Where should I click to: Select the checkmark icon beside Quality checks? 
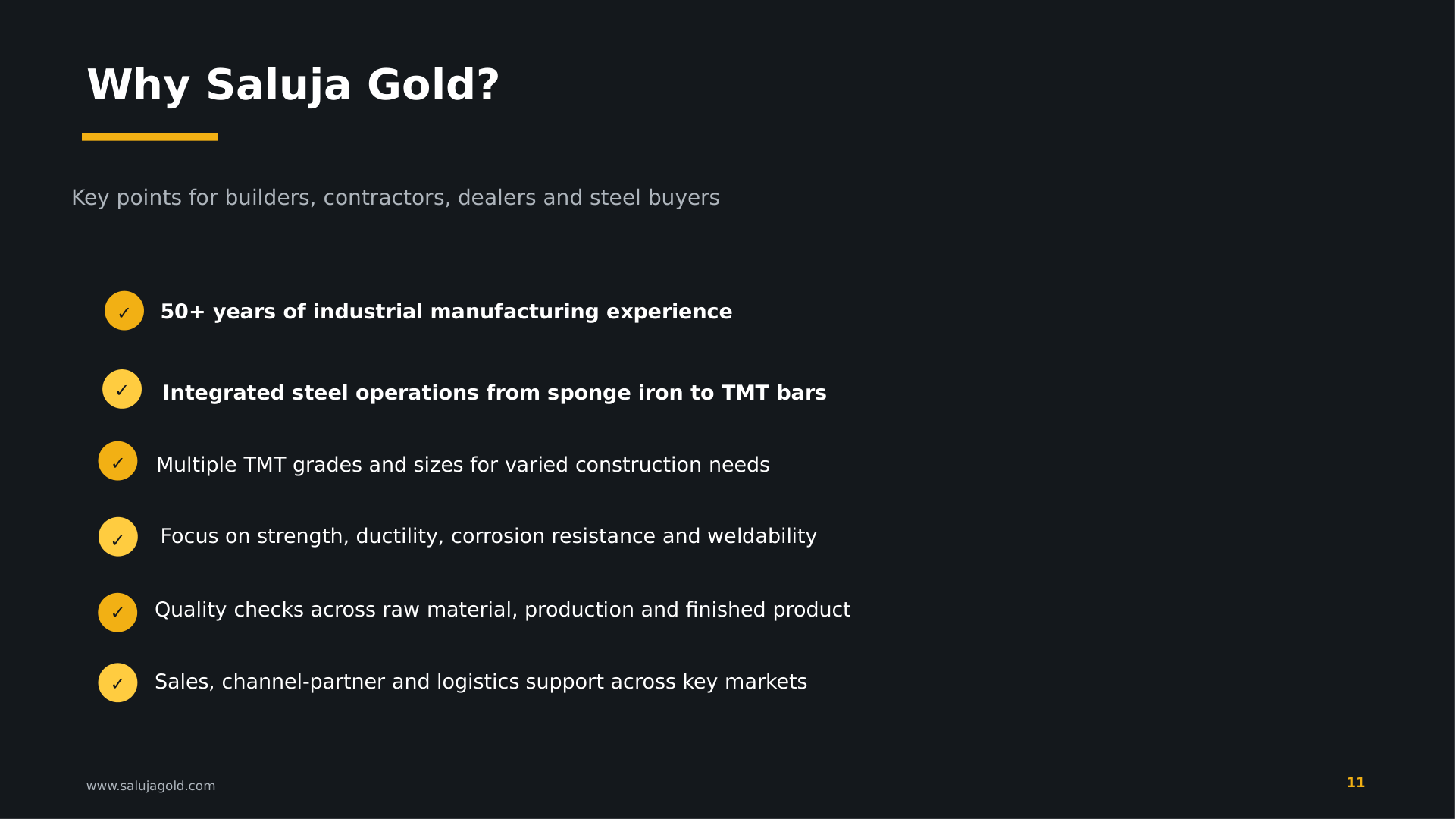click(x=117, y=613)
